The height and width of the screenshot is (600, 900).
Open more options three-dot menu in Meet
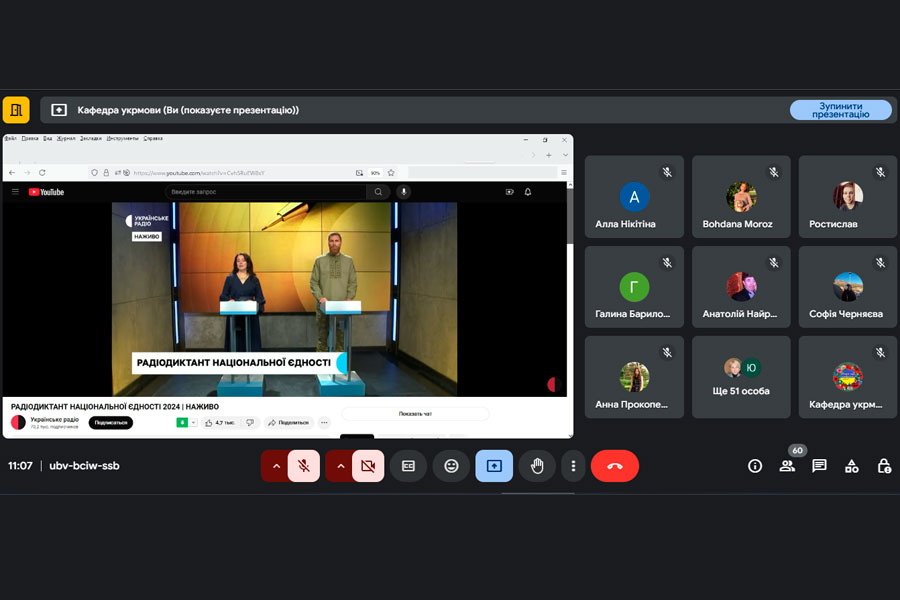(573, 466)
